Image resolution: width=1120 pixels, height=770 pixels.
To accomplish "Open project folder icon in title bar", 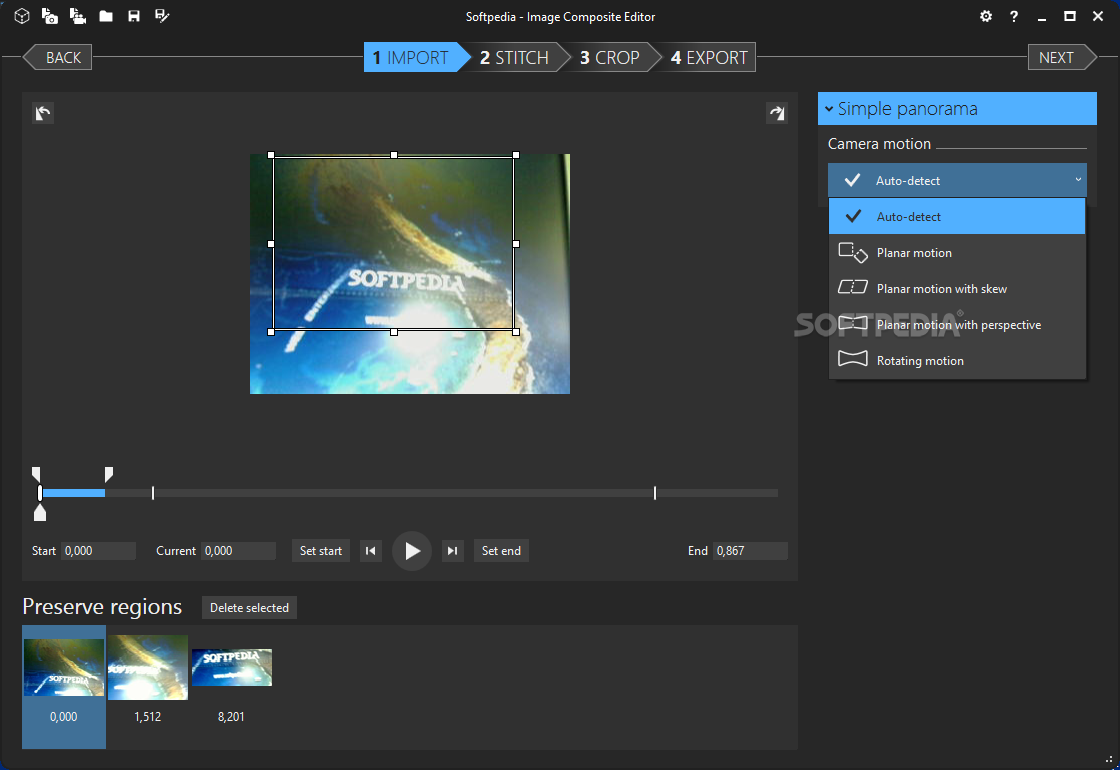I will [x=106, y=16].
